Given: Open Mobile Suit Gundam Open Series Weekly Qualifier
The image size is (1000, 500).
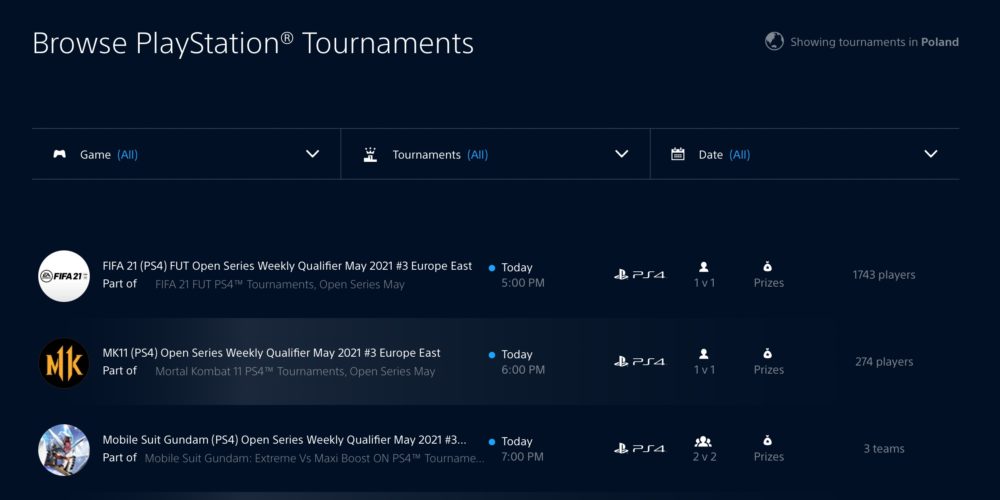Looking at the screenshot, I should click(284, 440).
